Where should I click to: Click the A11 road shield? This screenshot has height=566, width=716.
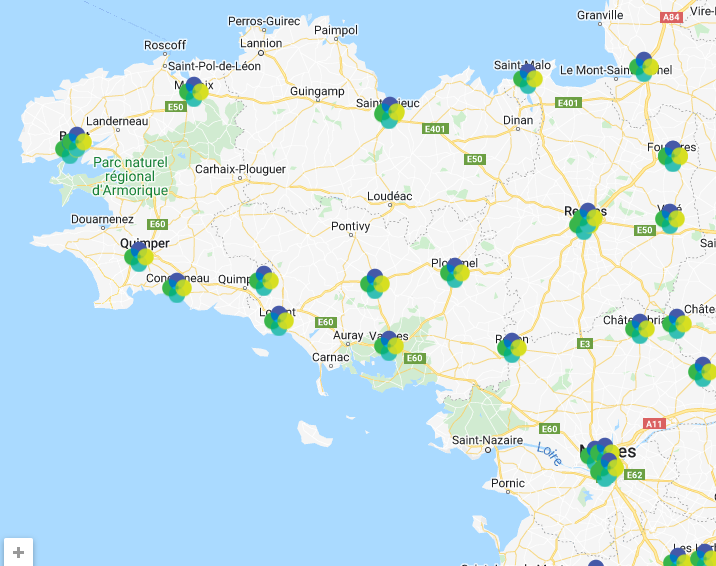654,424
